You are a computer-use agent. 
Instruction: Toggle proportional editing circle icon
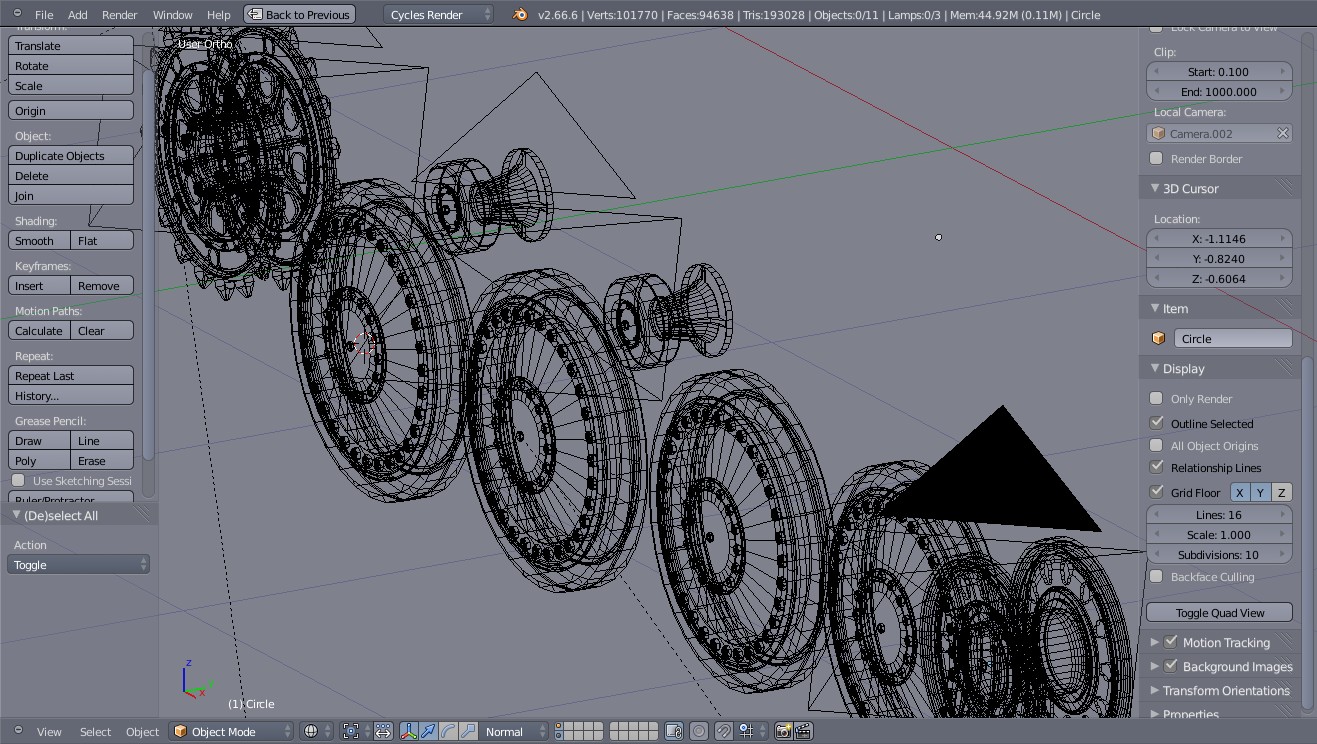[x=699, y=731]
